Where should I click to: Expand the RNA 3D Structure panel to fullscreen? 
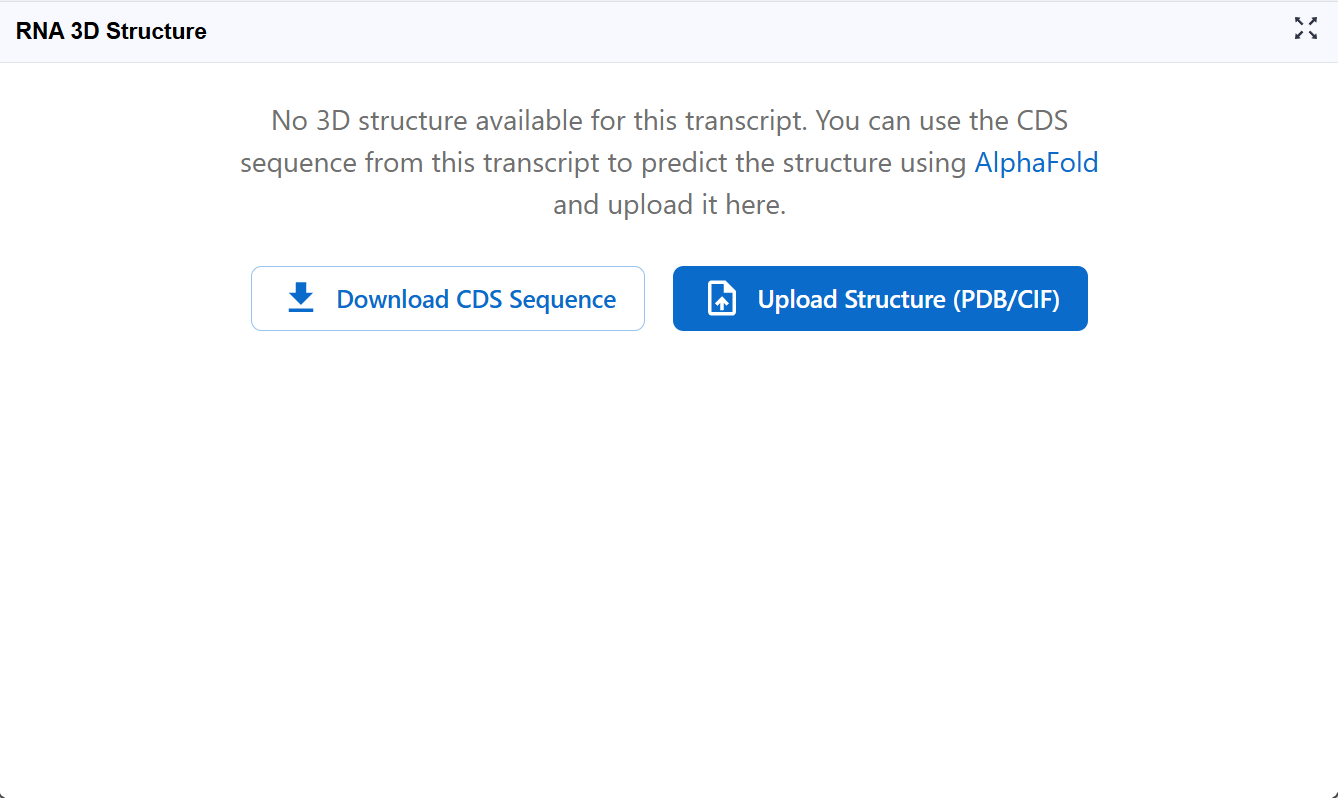click(x=1305, y=29)
